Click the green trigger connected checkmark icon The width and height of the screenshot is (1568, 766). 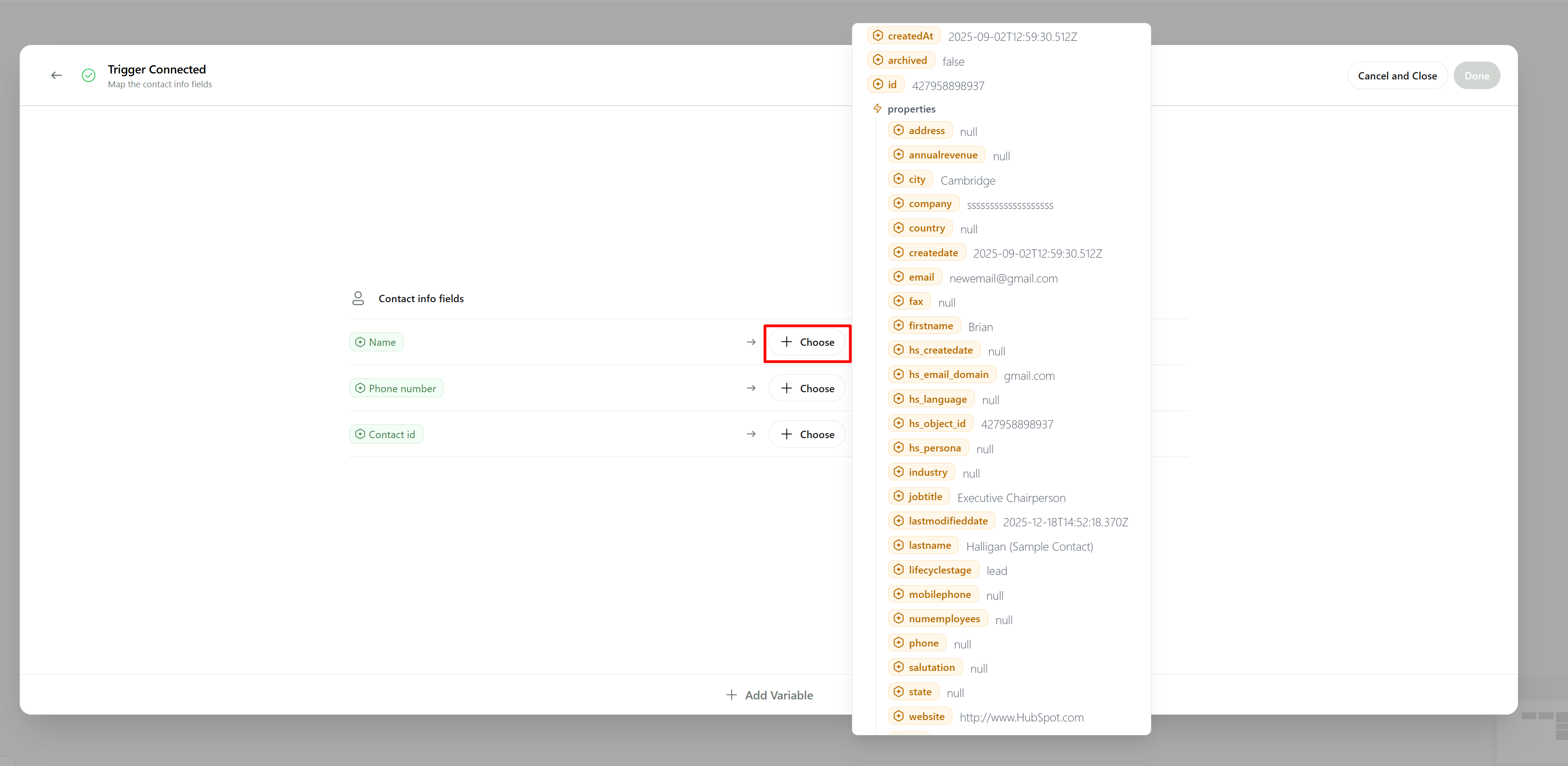coord(88,75)
